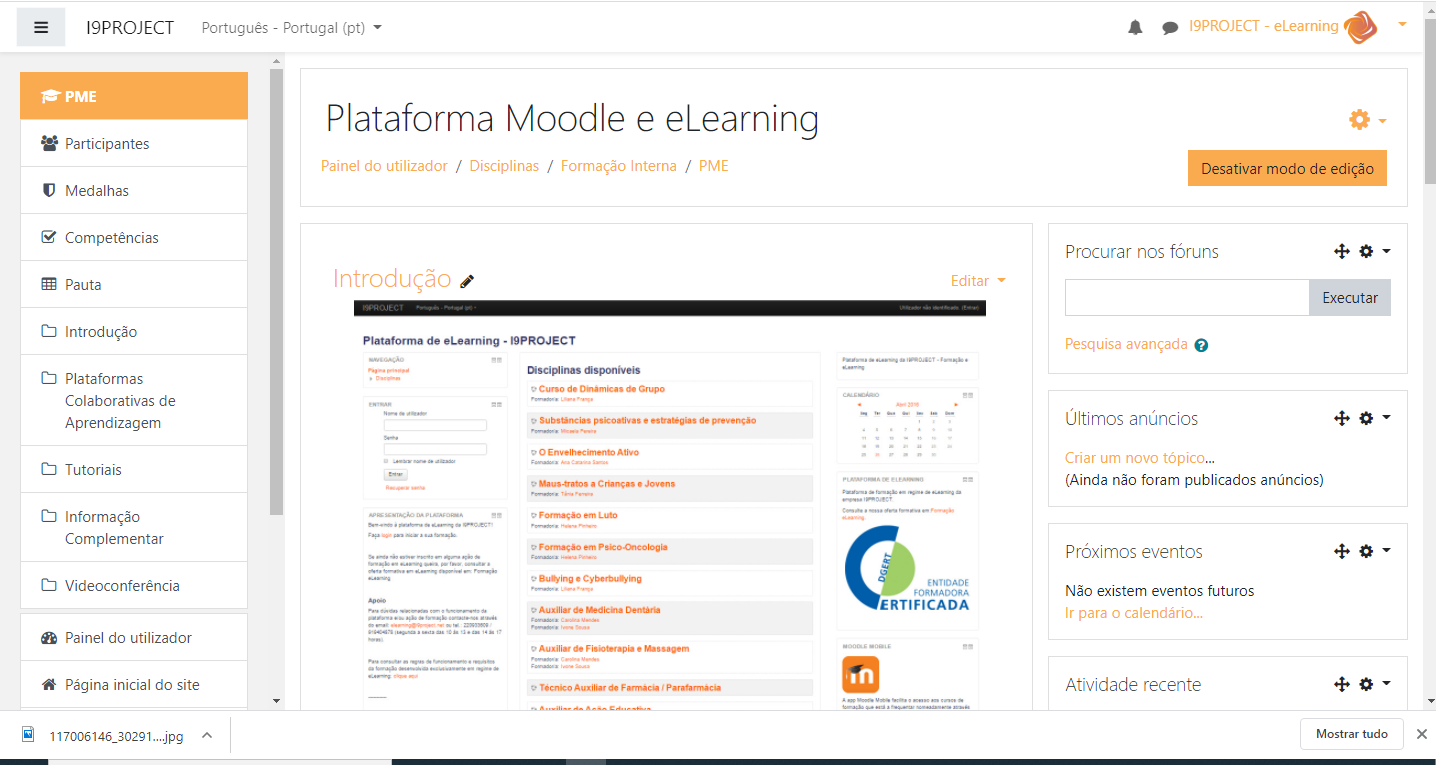Follow the Ir para o calendário link
Viewport: 1436px width, 765px height.
pyautogui.click(x=1134, y=612)
